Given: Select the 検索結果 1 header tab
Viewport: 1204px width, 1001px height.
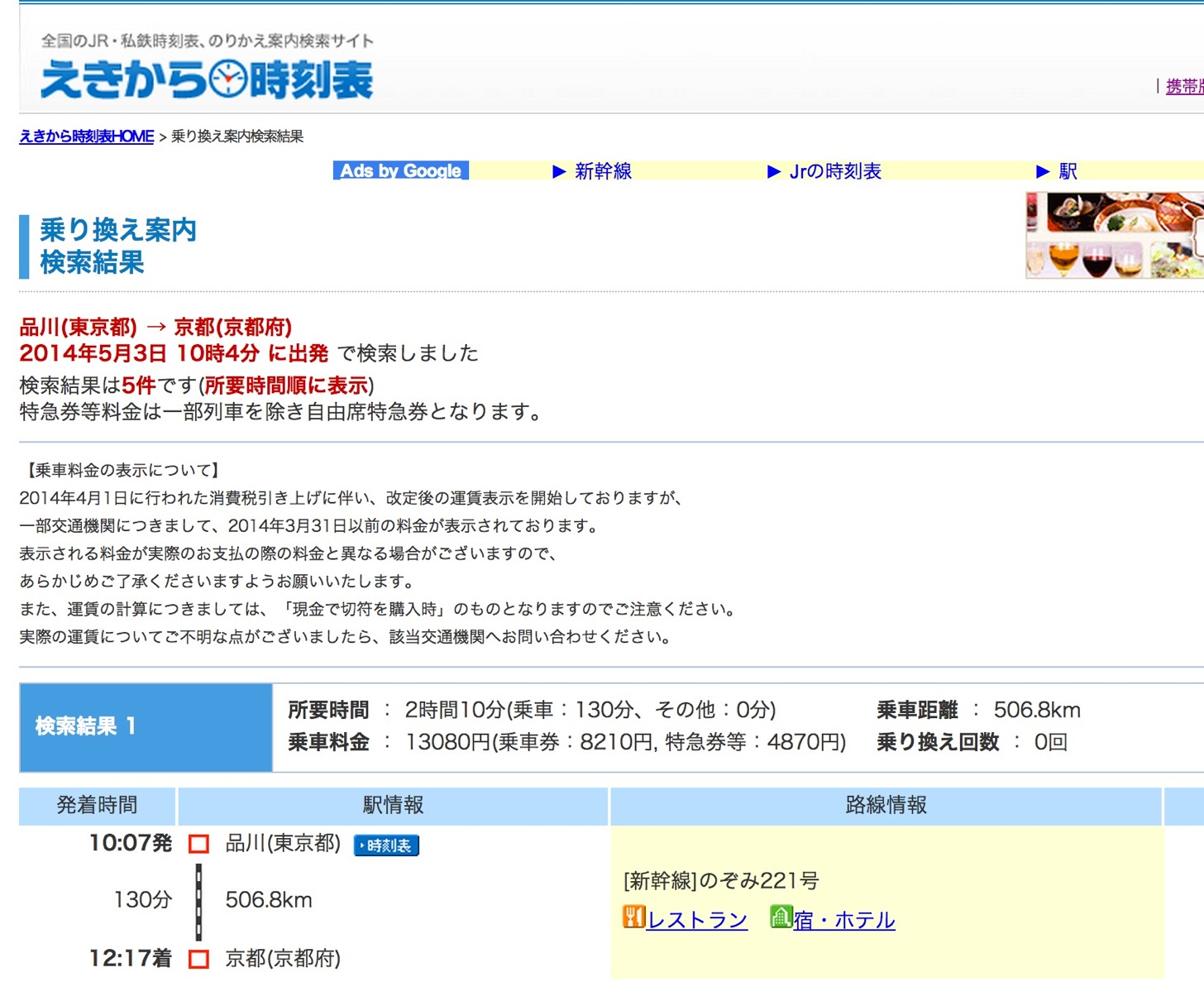Looking at the screenshot, I should 146,727.
